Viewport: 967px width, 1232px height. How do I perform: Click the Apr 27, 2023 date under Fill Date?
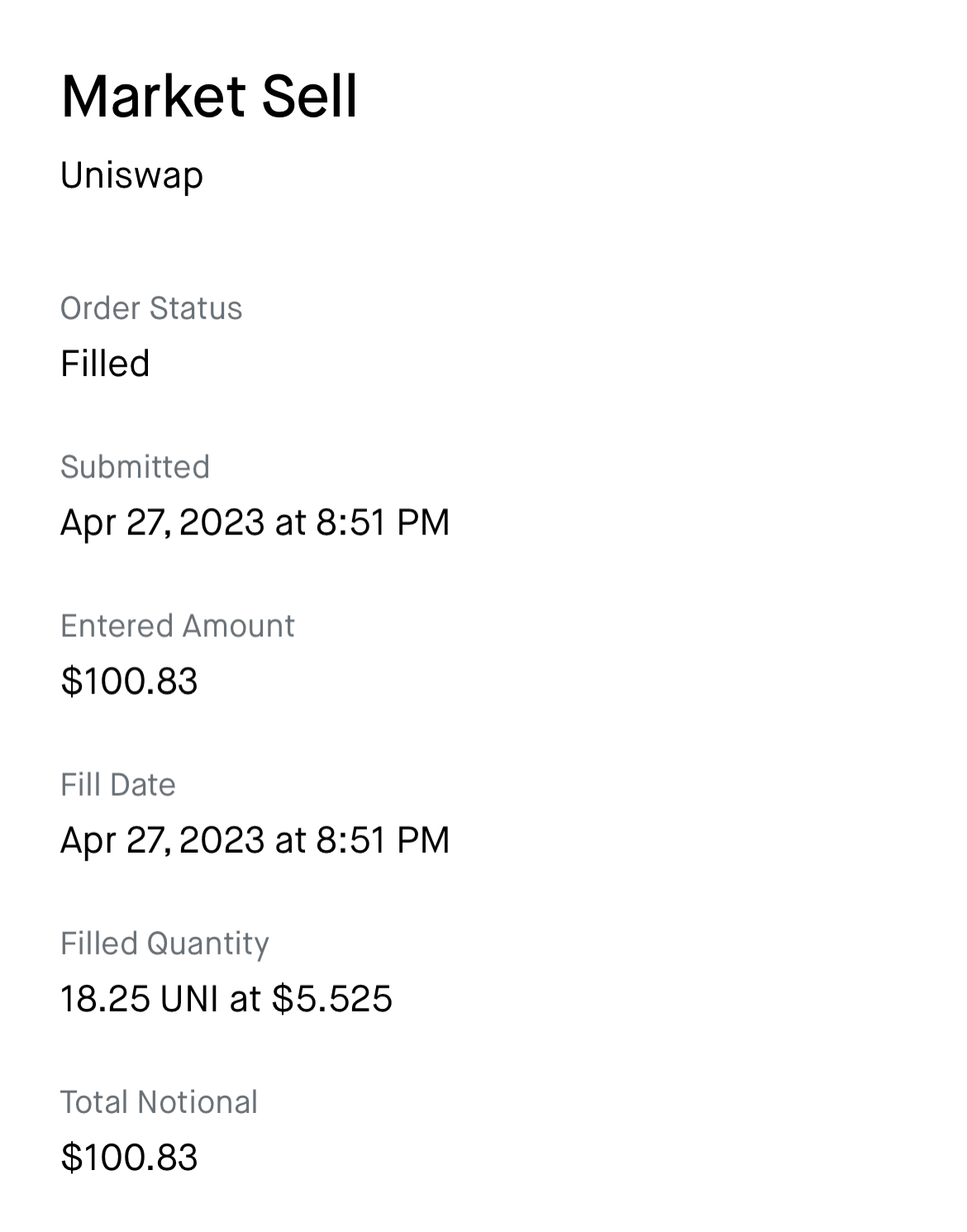(x=162, y=840)
